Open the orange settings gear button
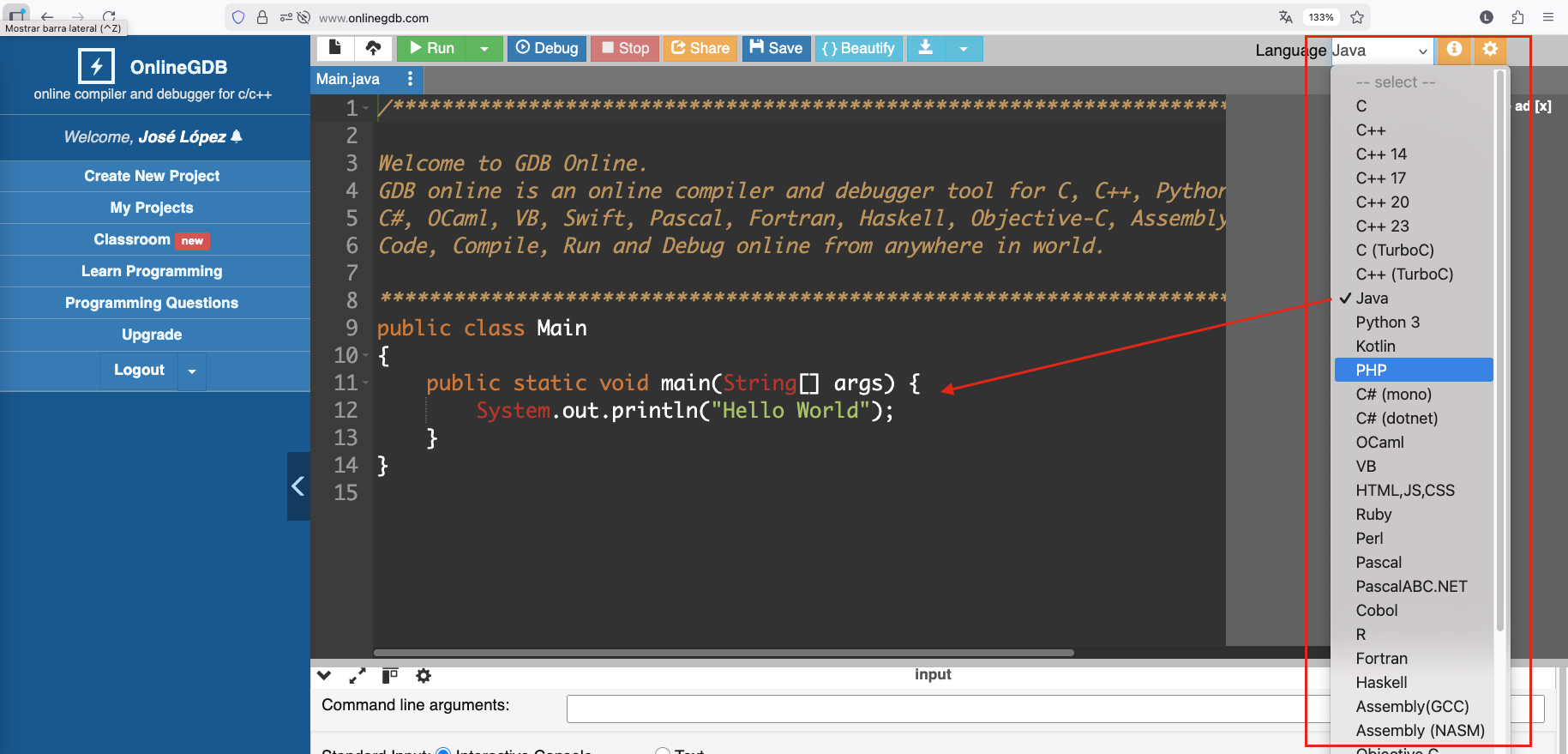The image size is (1568, 754). coord(1490,49)
